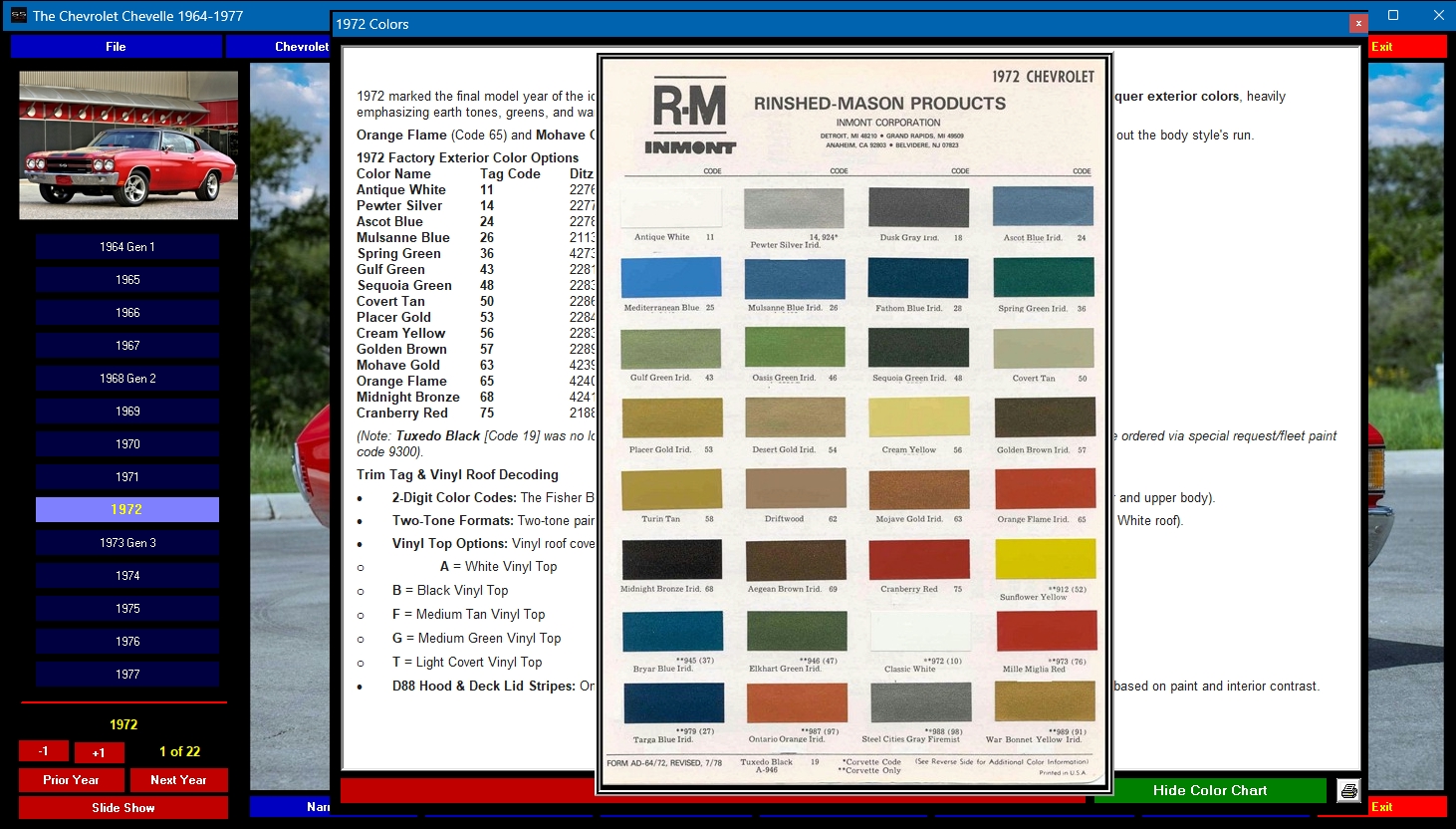This screenshot has width=1456, height=829.
Task: Click the Desert Gold swatch in the chart
Action: pos(795,418)
